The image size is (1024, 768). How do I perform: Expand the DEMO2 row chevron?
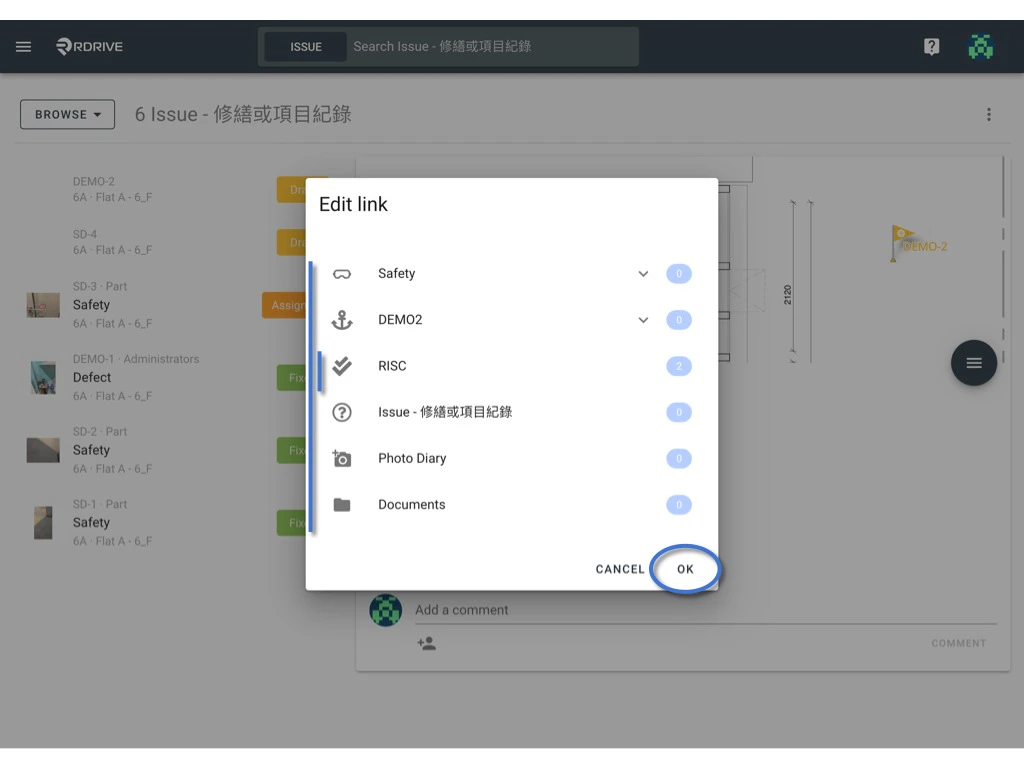coord(643,319)
